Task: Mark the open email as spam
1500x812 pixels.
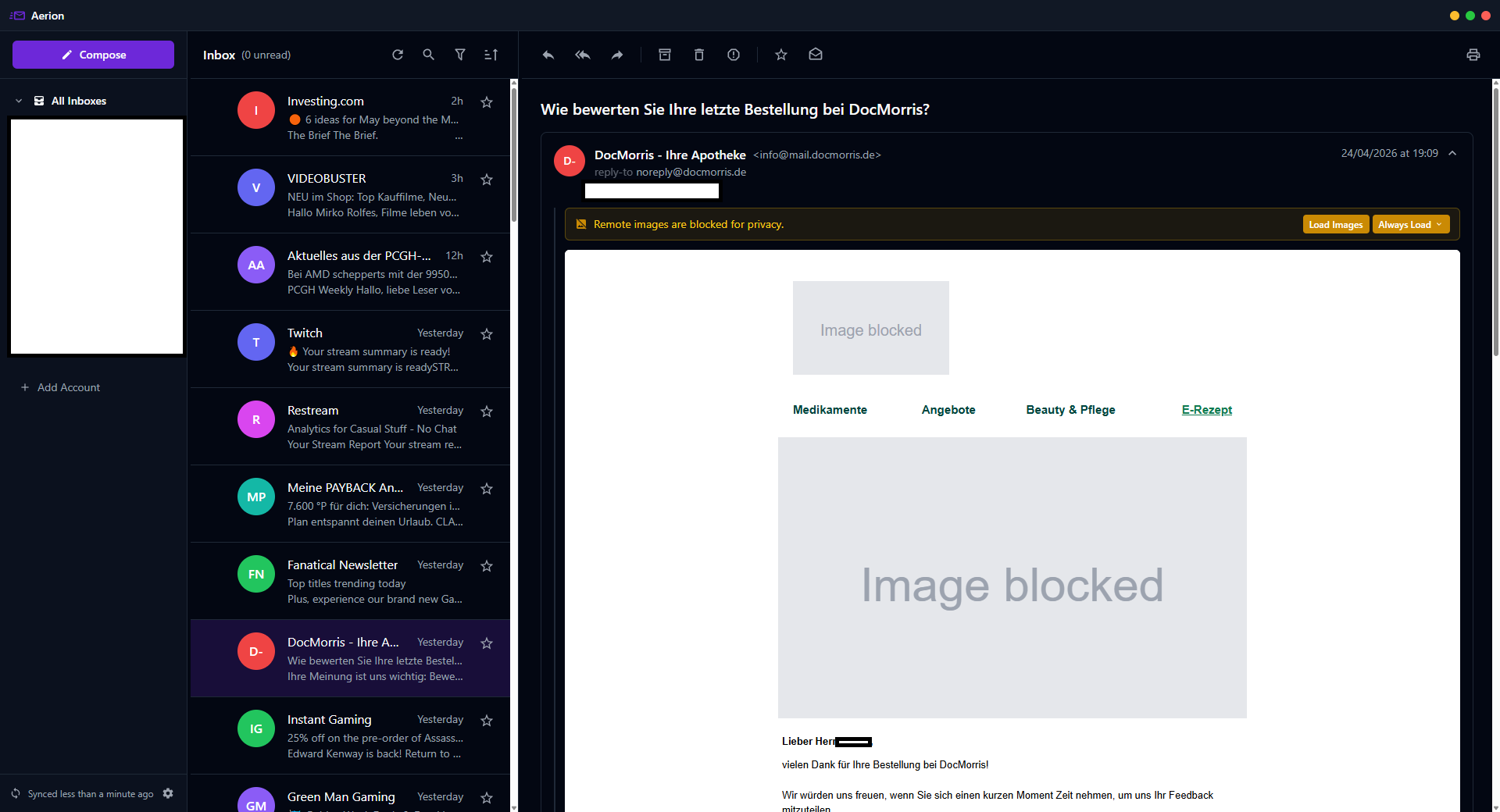Action: pyautogui.click(x=734, y=55)
